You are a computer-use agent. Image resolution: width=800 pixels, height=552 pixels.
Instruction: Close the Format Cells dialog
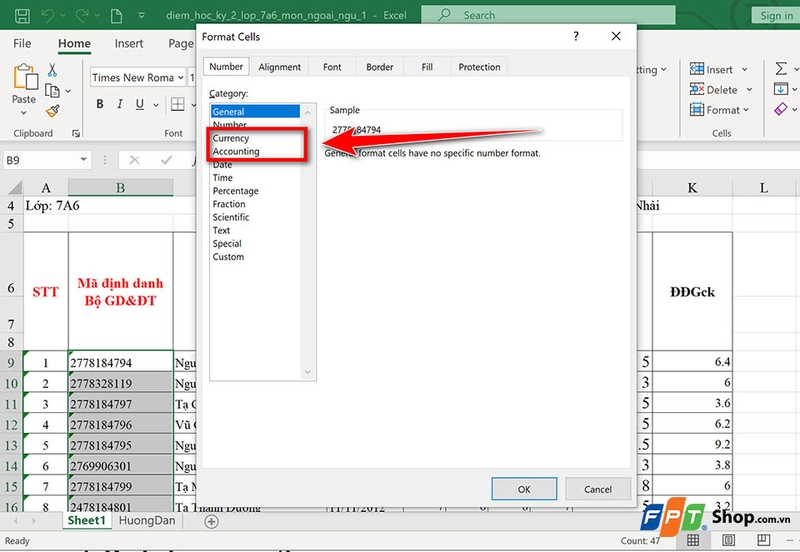pos(616,36)
